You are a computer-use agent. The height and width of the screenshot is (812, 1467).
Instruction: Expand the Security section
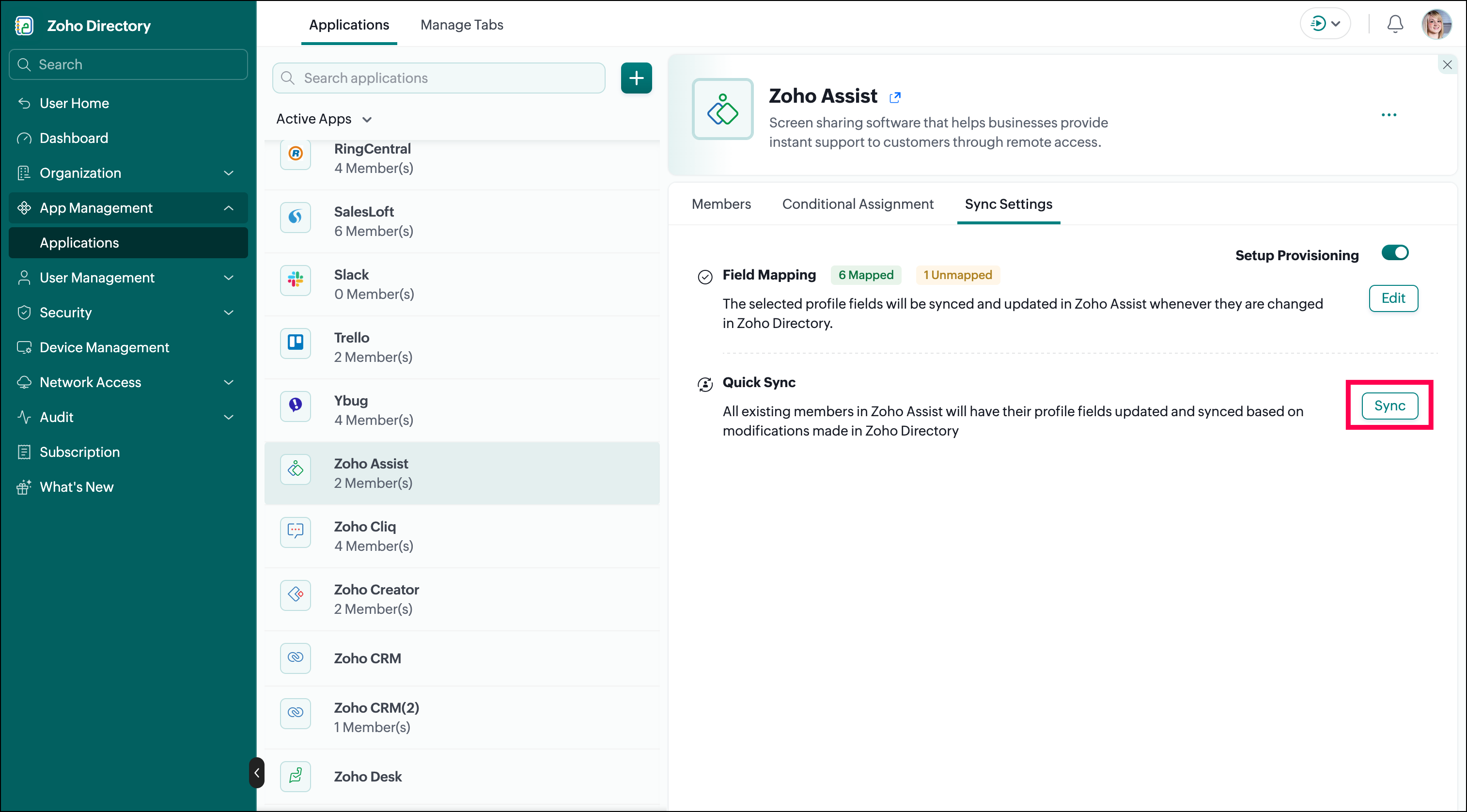(x=128, y=312)
